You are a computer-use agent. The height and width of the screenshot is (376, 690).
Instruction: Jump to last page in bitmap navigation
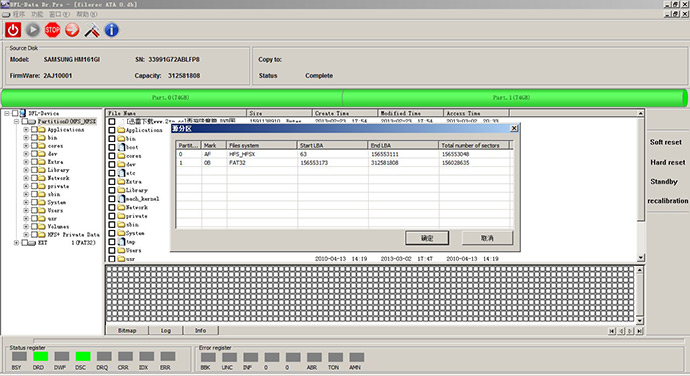tap(639, 331)
